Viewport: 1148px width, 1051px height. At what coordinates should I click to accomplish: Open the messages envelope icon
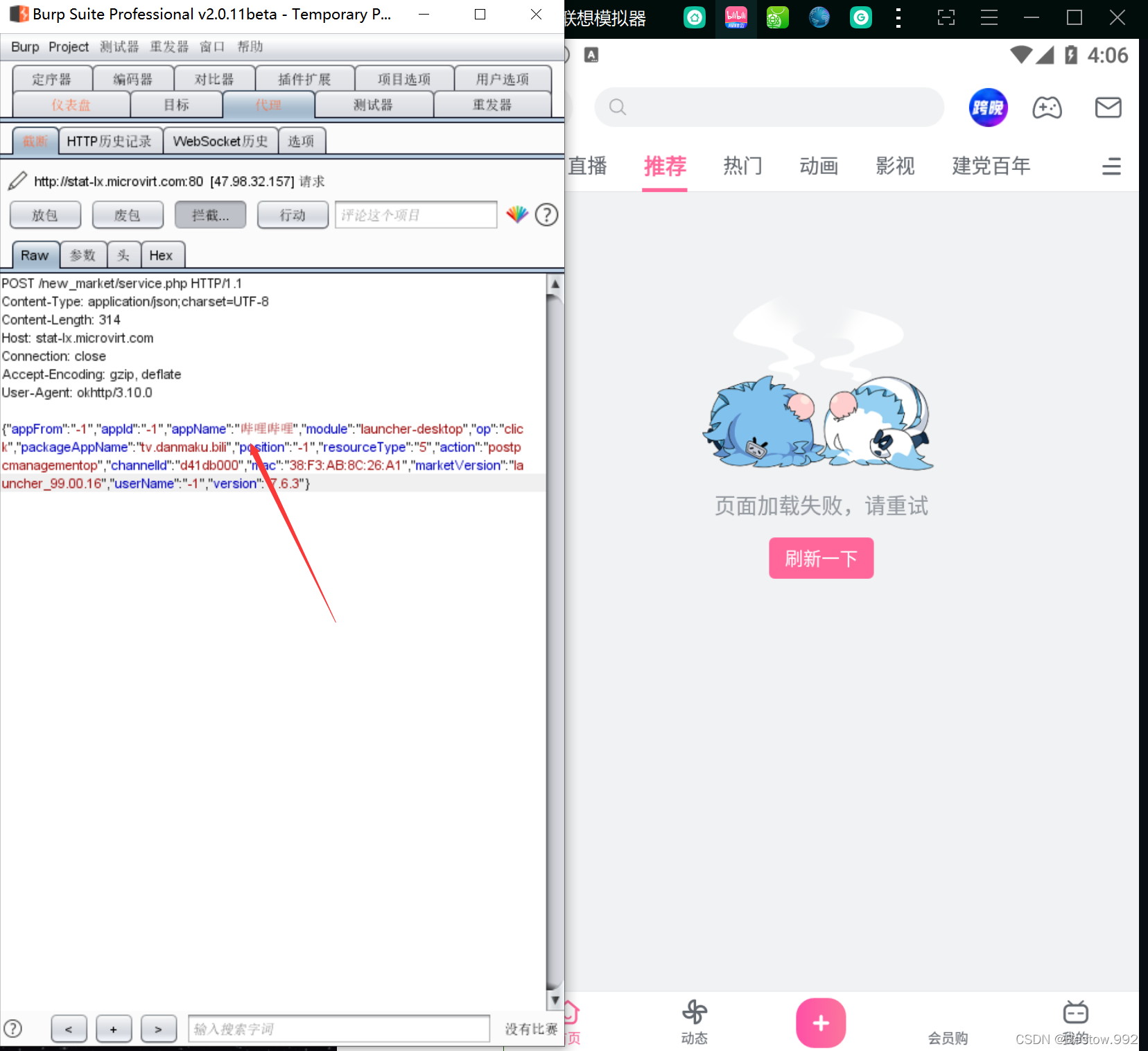[1108, 107]
